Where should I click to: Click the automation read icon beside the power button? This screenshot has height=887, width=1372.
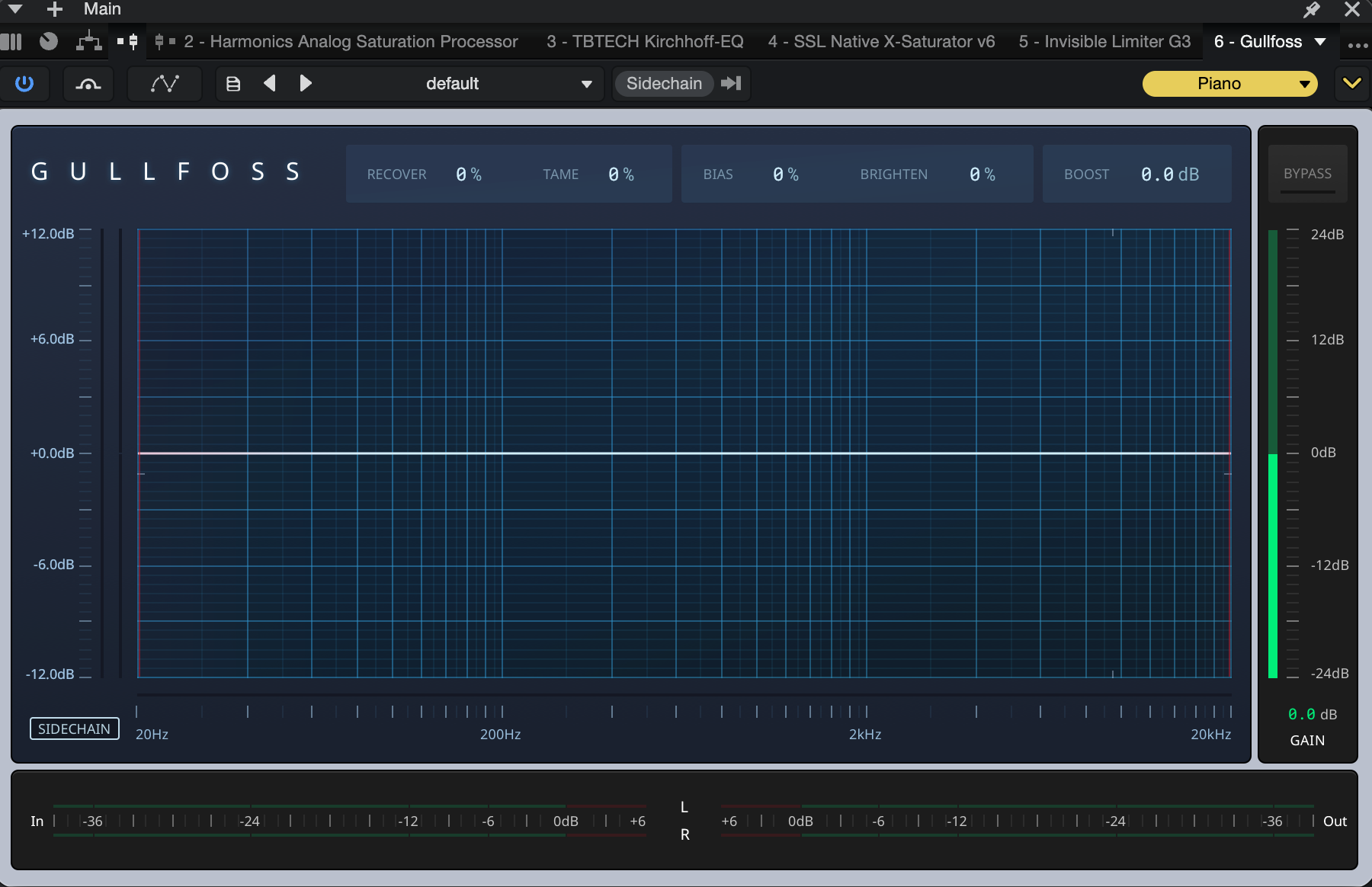(x=88, y=84)
